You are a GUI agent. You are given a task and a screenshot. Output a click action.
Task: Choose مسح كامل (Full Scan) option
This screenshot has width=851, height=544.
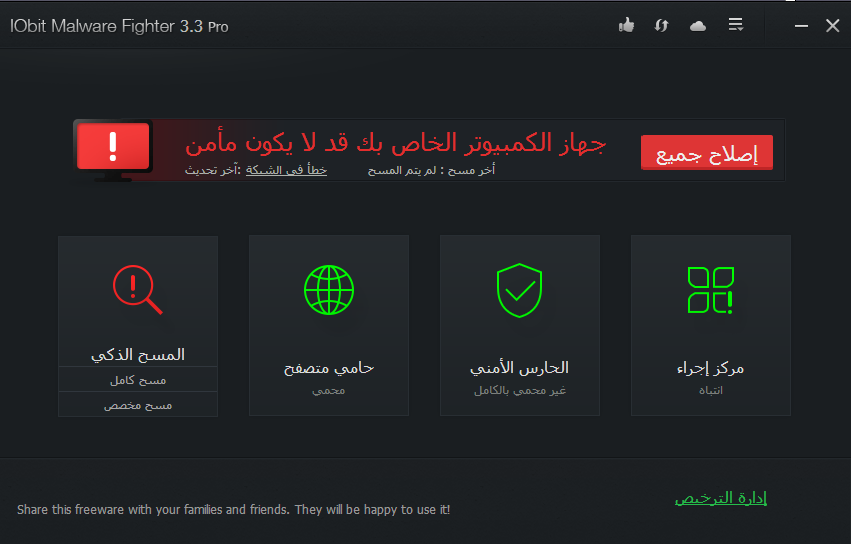point(138,380)
